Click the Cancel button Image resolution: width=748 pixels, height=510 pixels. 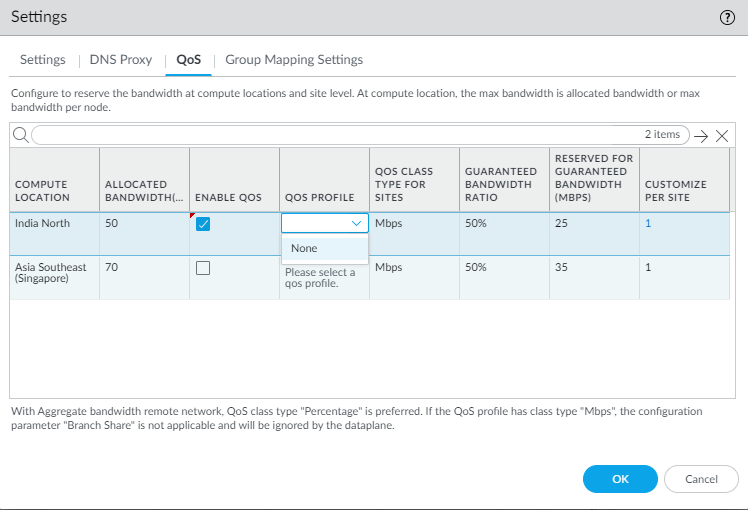click(701, 479)
